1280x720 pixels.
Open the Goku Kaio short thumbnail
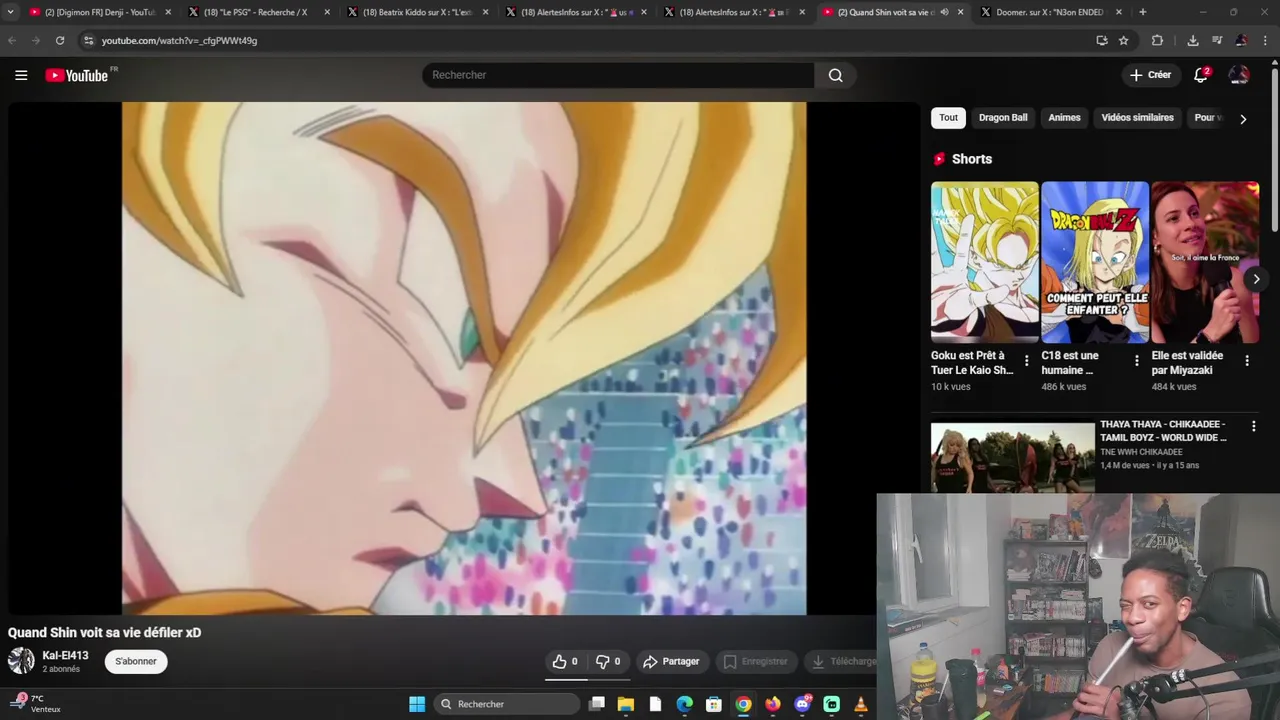pos(985,262)
